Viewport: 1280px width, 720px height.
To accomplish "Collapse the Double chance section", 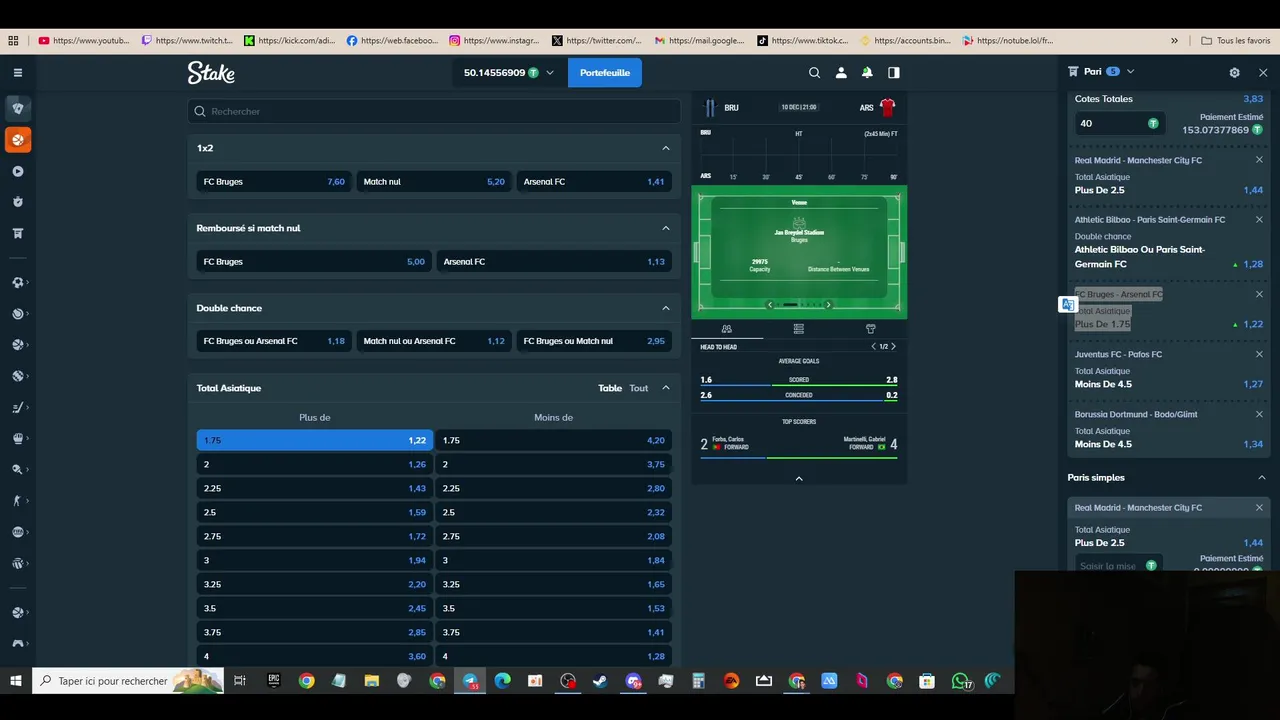I will tap(666, 308).
